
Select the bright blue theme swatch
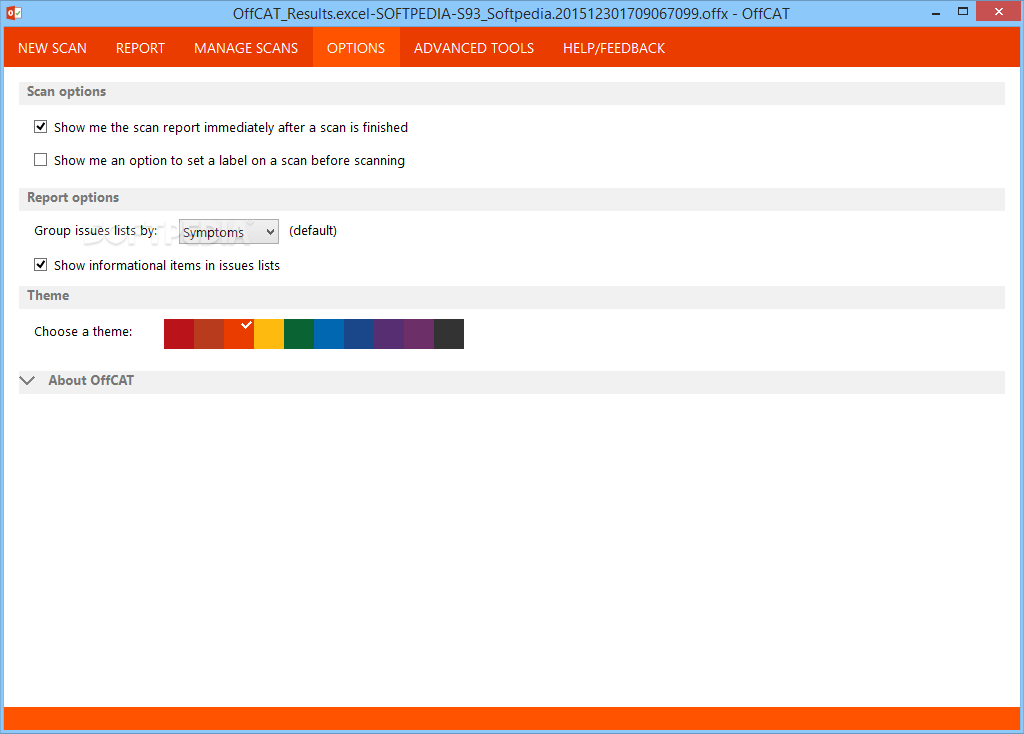point(329,334)
